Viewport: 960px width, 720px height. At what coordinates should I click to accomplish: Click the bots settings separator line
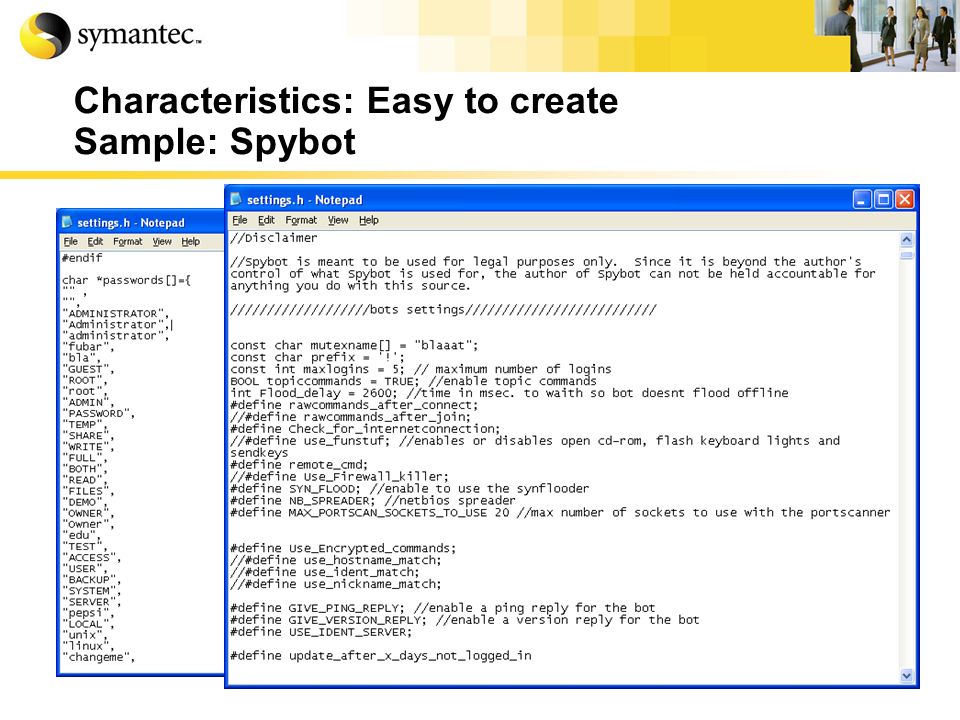click(443, 310)
